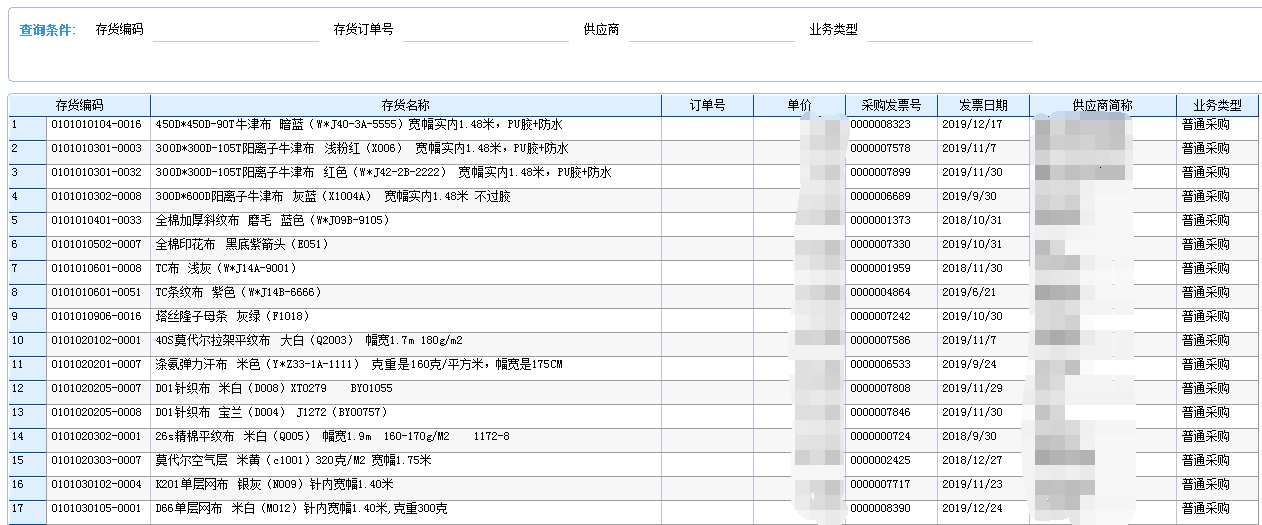Click the 存货编码 query input field
This screenshot has width=1262, height=525.
point(234,30)
